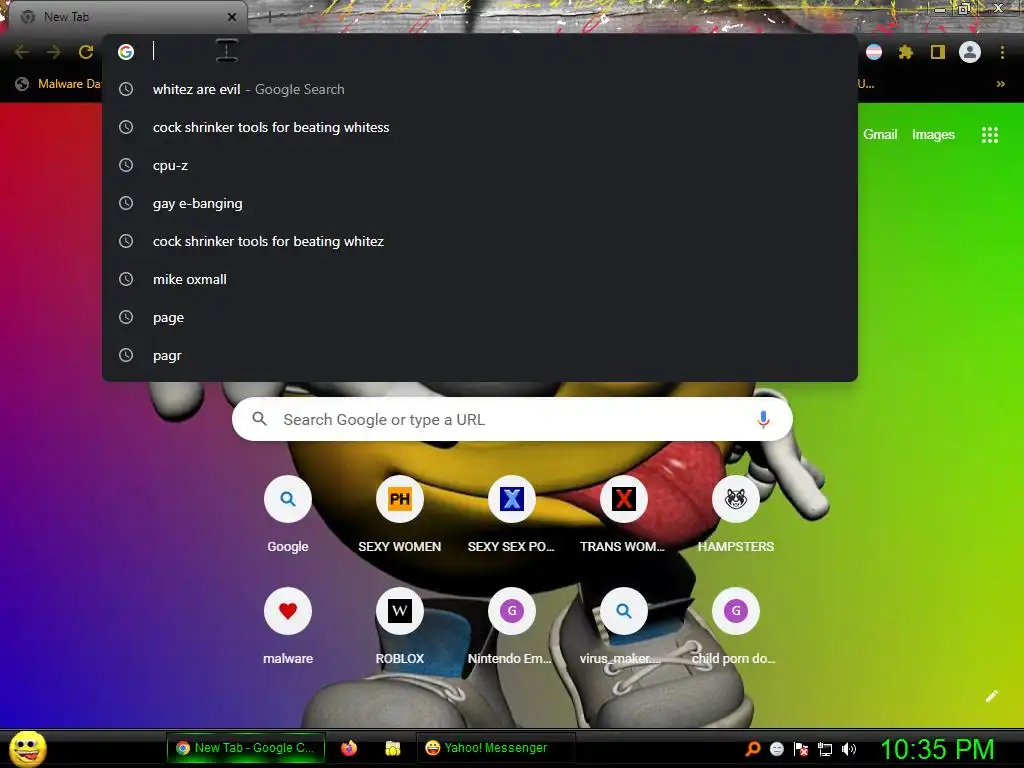This screenshot has height=768, width=1024.
Task: Click the clock icon beside "cpu-z"
Action: pos(126,165)
